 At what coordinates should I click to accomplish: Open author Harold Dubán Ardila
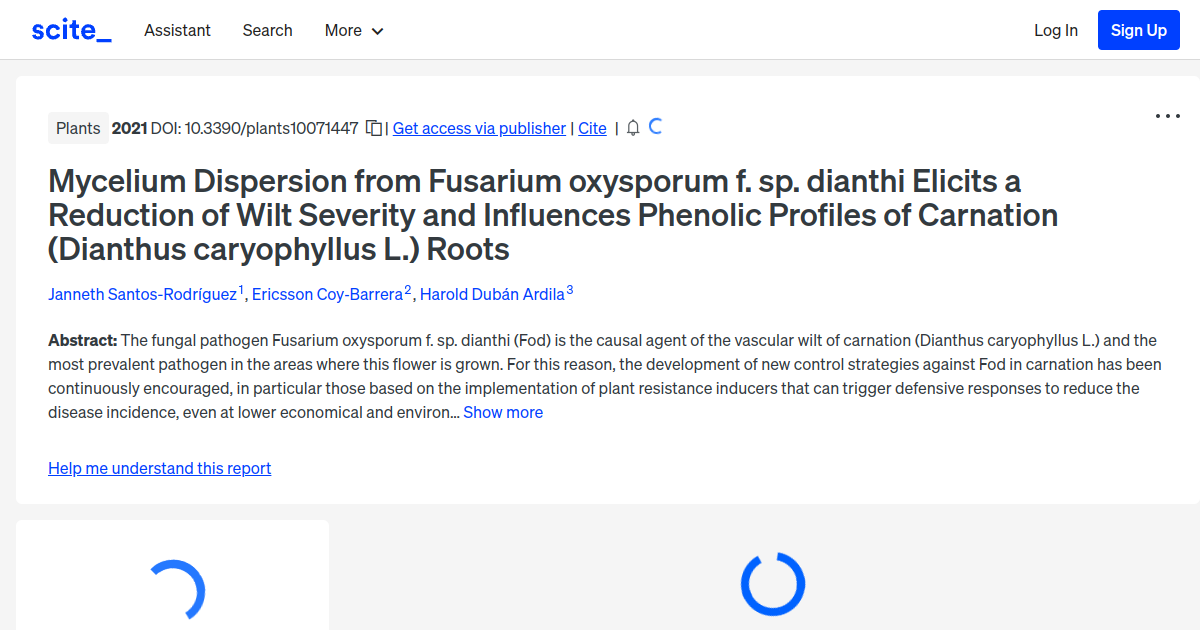[x=492, y=294]
